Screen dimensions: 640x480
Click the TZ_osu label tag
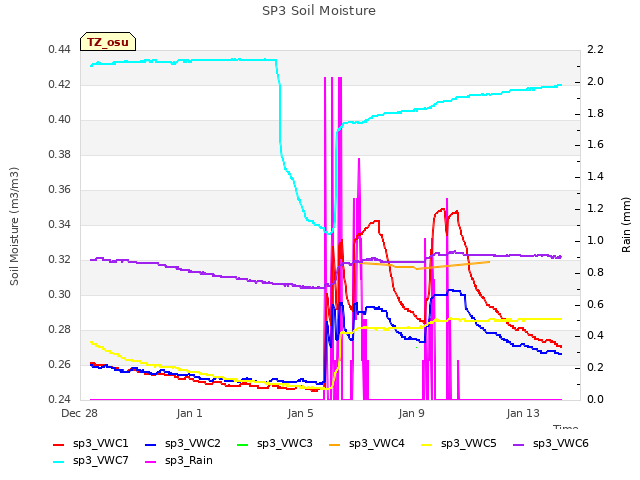(x=108, y=42)
